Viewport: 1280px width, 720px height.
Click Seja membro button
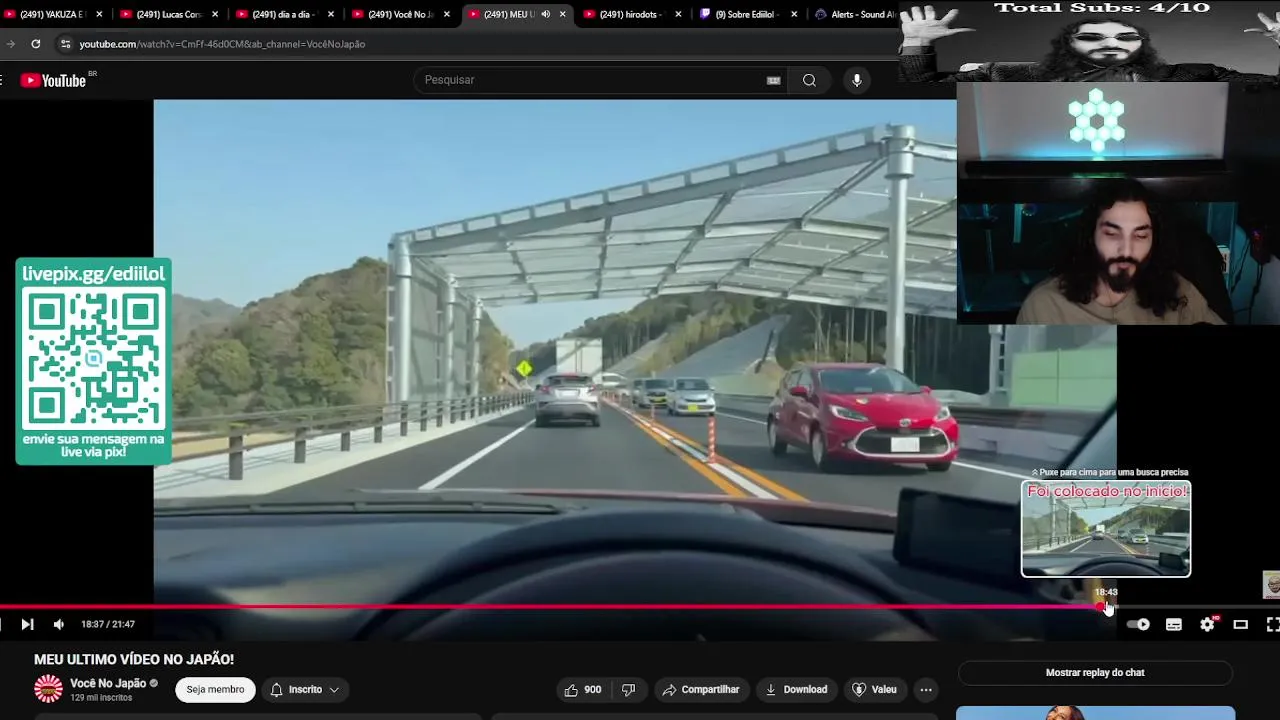(x=215, y=689)
